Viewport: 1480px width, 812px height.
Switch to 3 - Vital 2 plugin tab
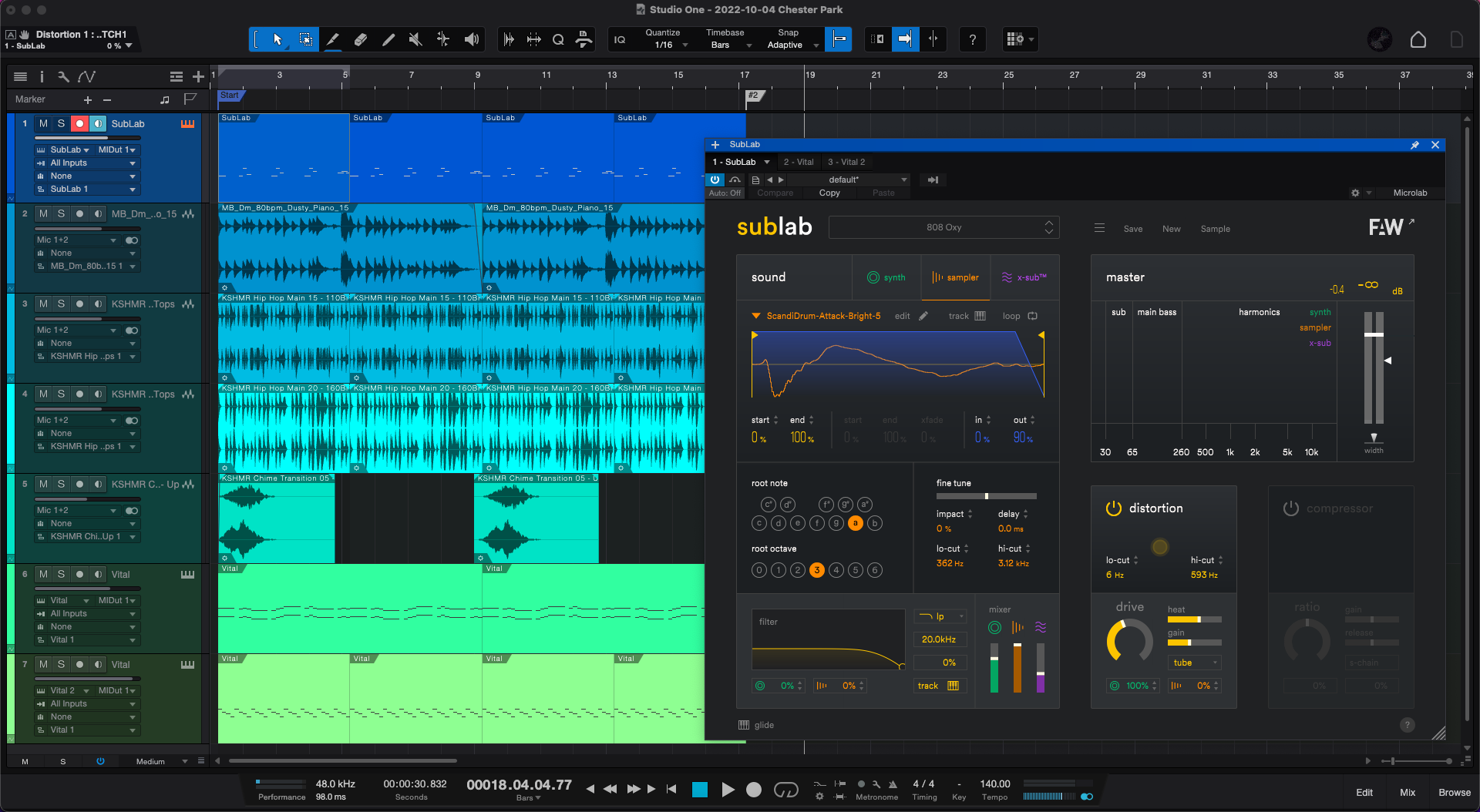pyautogui.click(x=846, y=162)
